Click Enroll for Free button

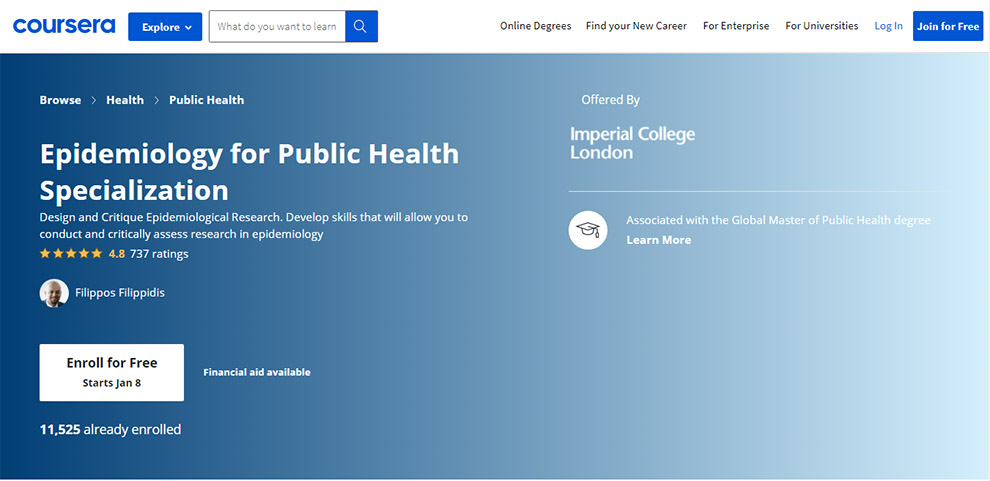pyautogui.click(x=112, y=372)
